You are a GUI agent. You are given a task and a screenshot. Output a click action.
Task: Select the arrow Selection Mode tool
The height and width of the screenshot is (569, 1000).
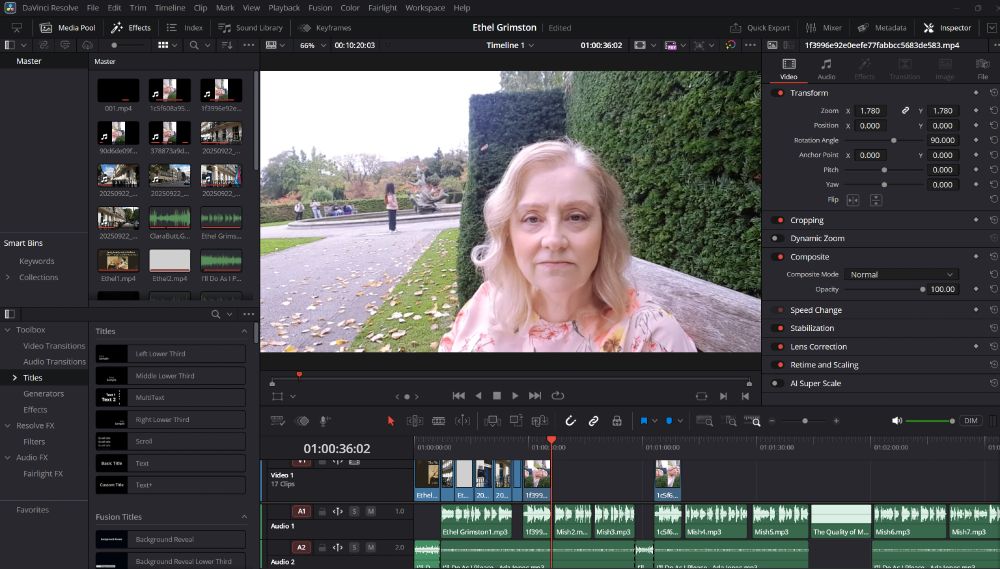pos(391,421)
